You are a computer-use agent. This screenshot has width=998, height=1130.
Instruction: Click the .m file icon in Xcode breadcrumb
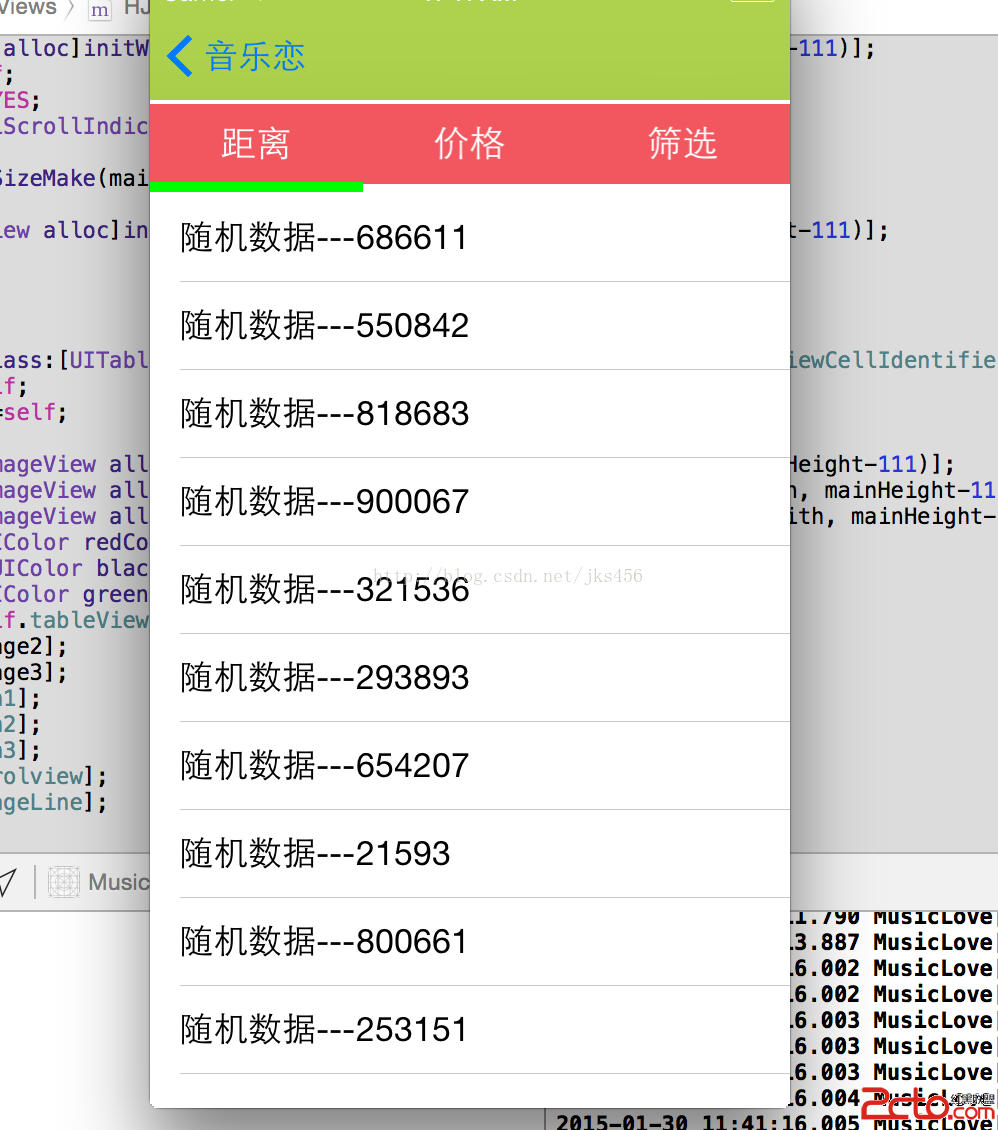[x=99, y=10]
